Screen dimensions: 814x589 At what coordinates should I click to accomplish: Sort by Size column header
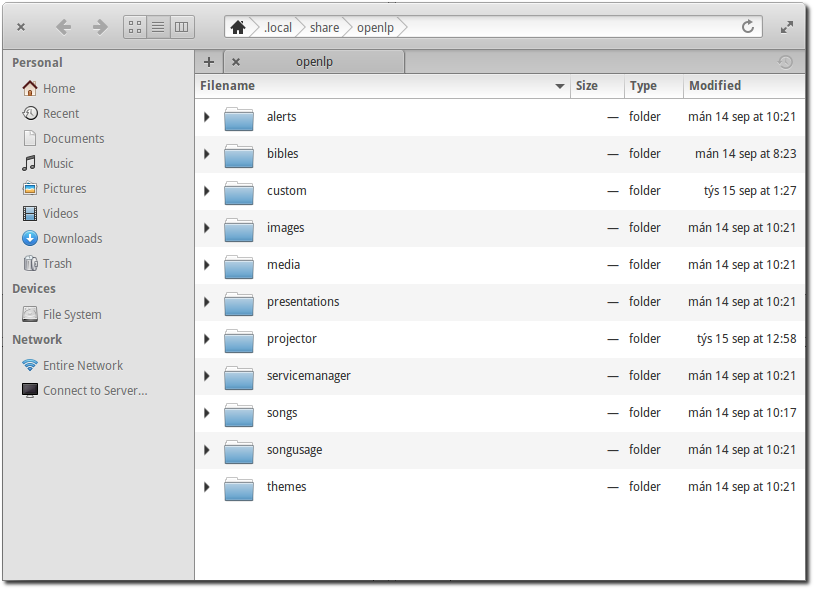(597, 86)
